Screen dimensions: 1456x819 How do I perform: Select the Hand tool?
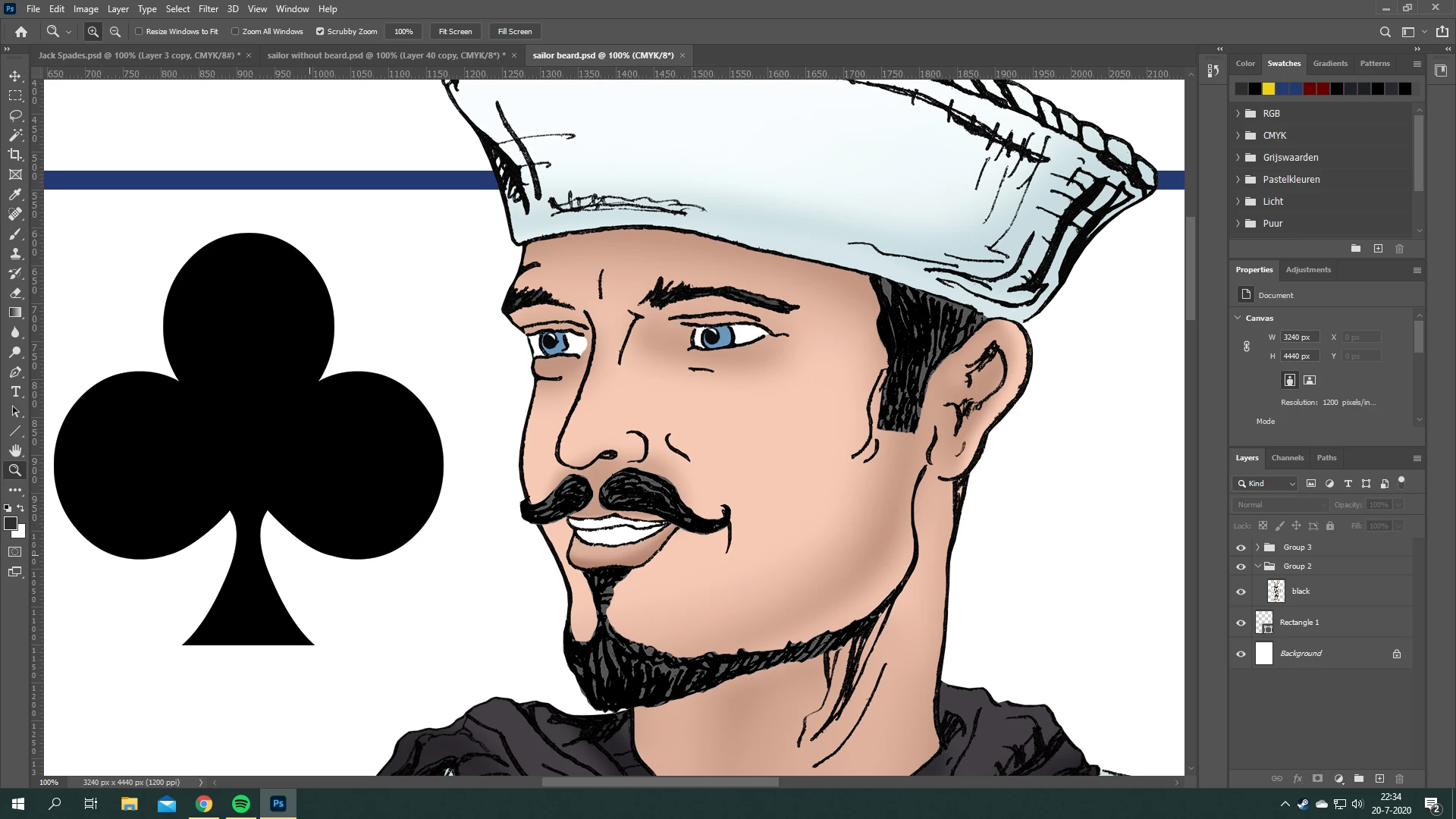pos(15,450)
